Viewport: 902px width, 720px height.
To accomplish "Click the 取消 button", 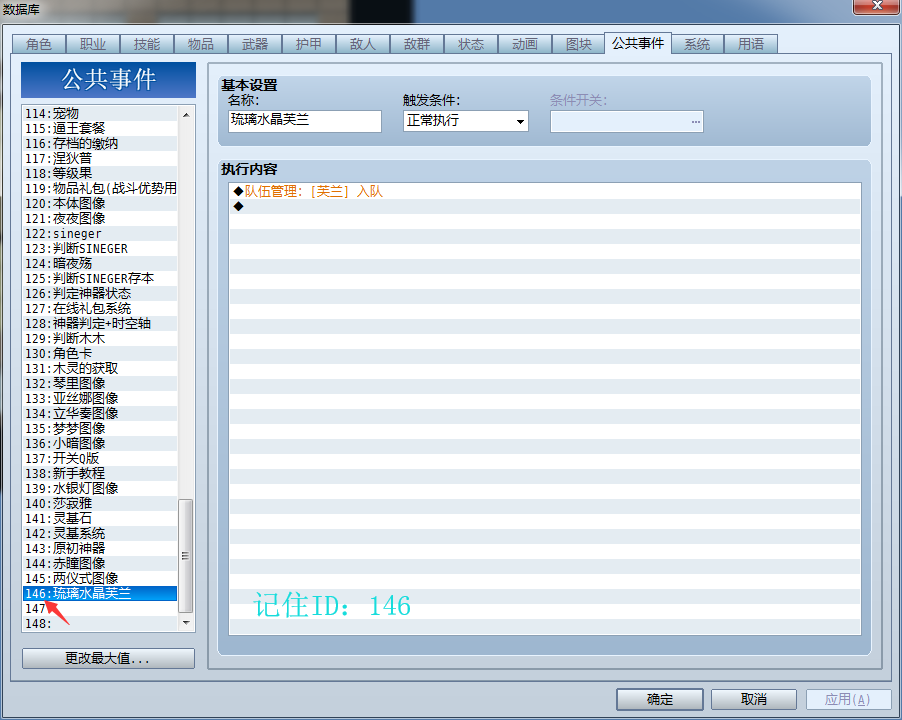I will coord(754,699).
